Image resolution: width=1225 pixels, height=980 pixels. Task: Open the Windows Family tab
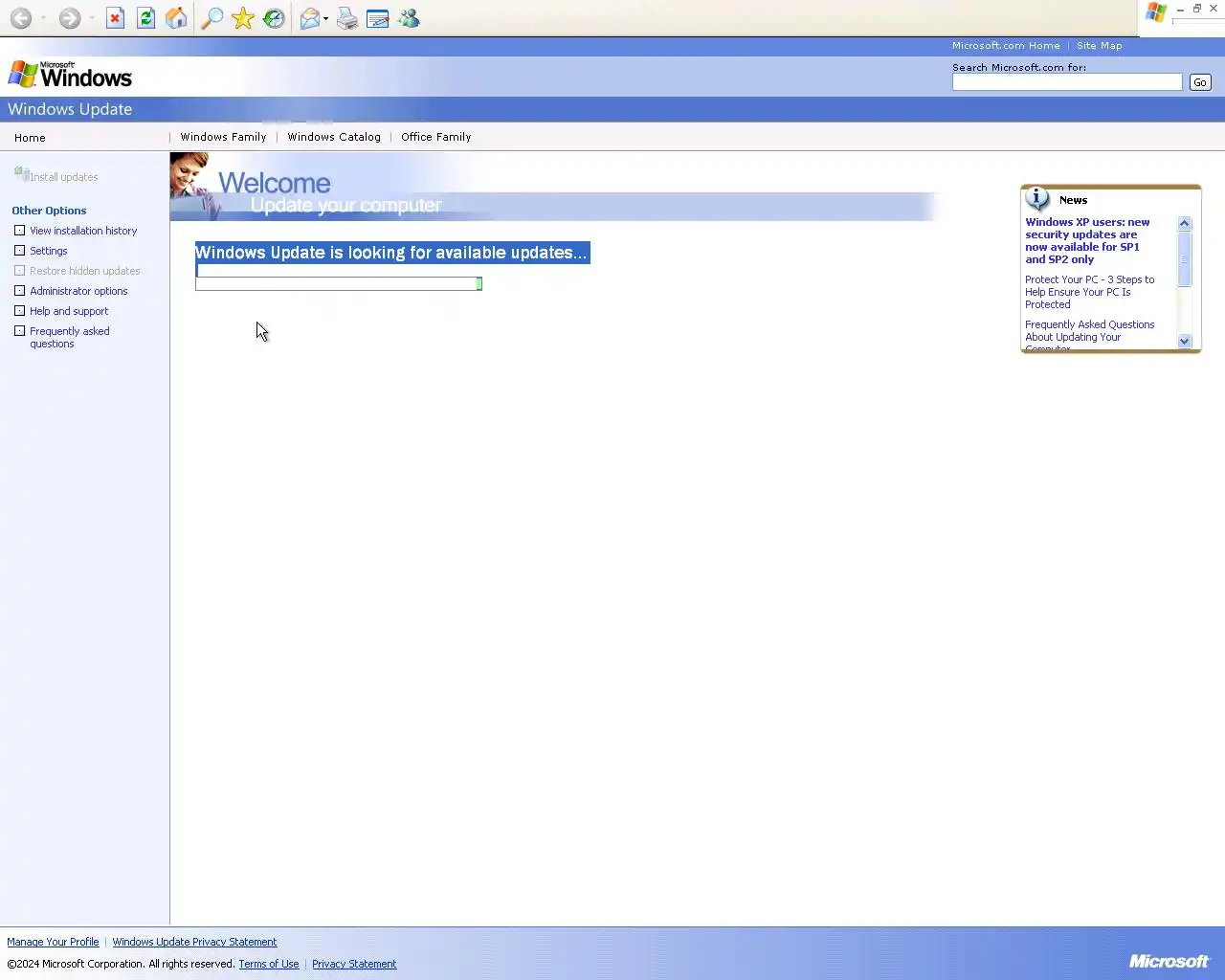[x=223, y=137]
